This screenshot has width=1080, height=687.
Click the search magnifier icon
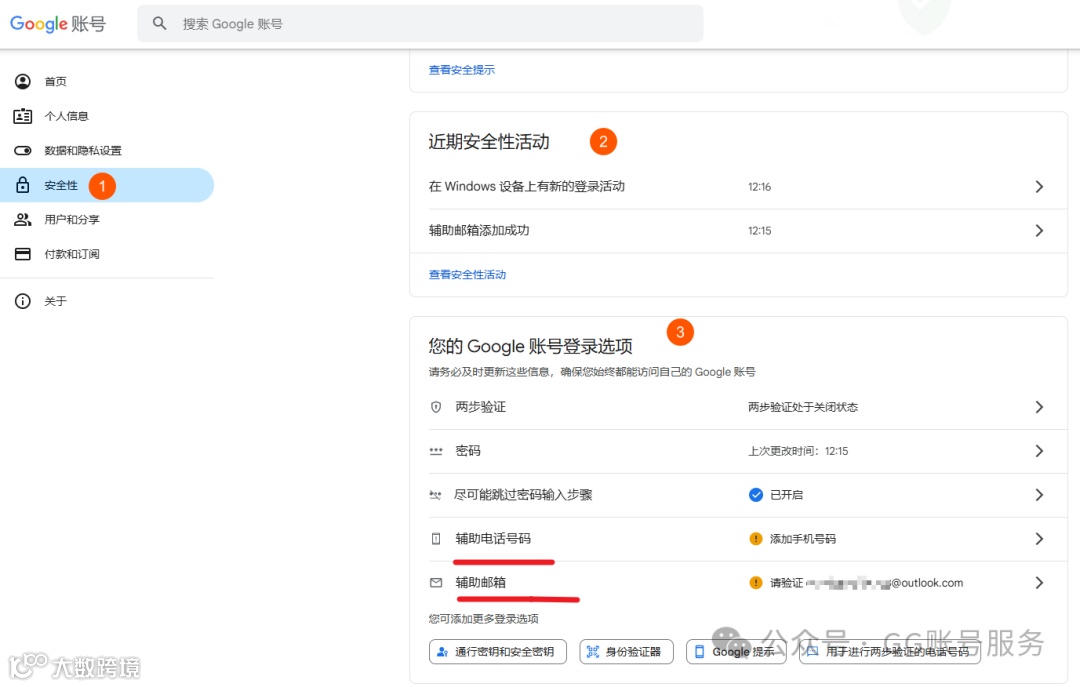[x=159, y=23]
